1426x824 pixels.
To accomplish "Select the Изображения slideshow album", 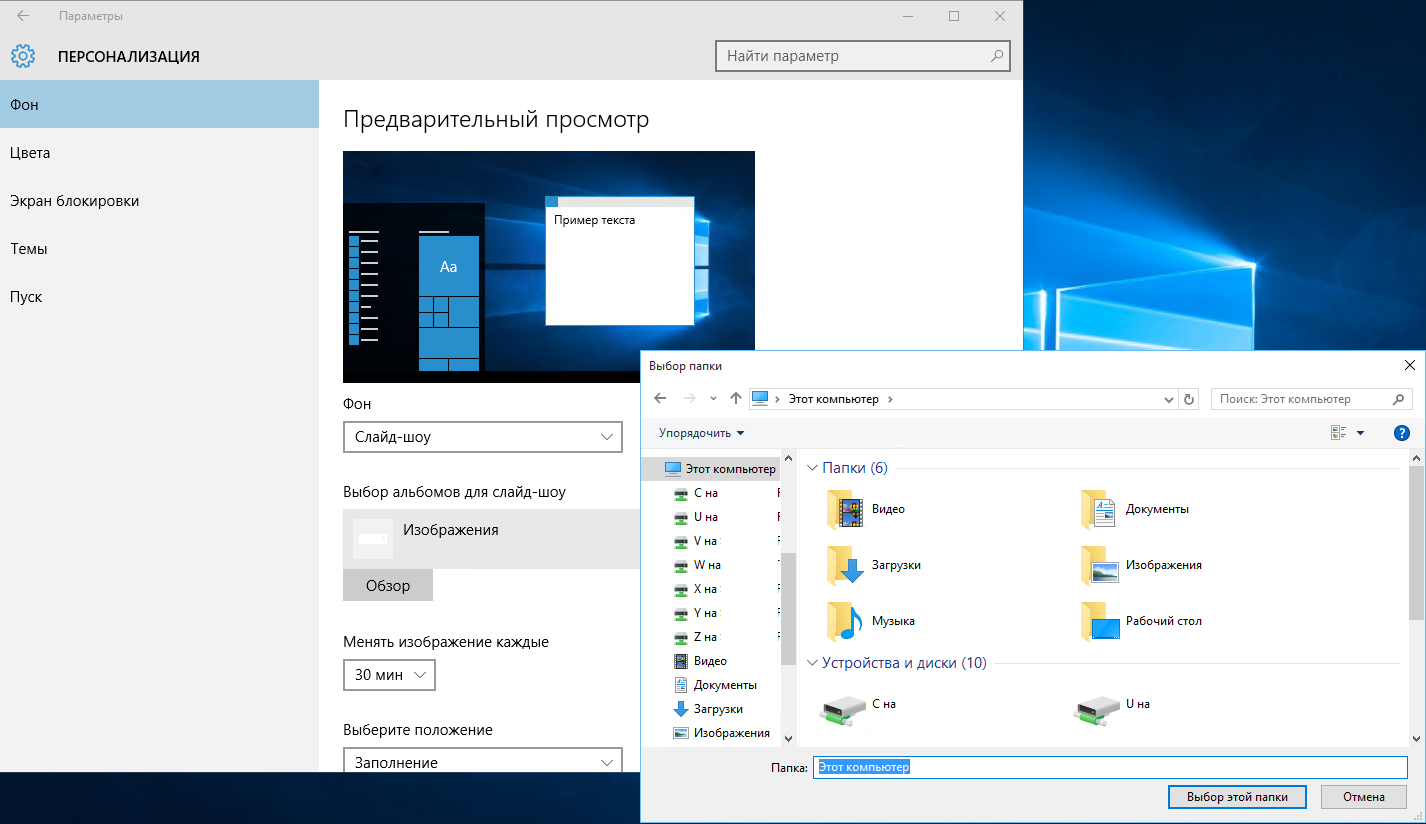I will pyautogui.click(x=491, y=539).
